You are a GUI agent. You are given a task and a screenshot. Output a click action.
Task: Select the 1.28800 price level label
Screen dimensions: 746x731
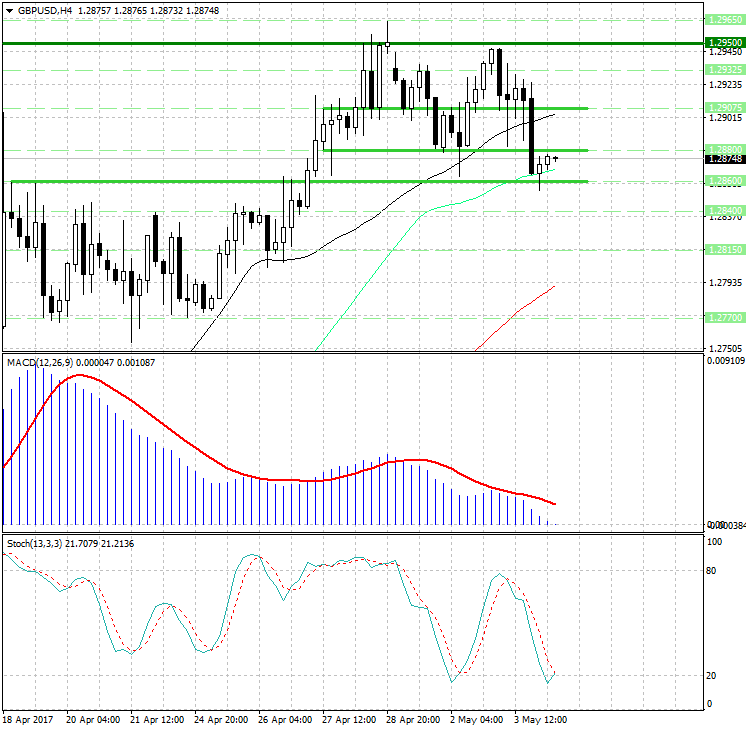tap(723, 148)
